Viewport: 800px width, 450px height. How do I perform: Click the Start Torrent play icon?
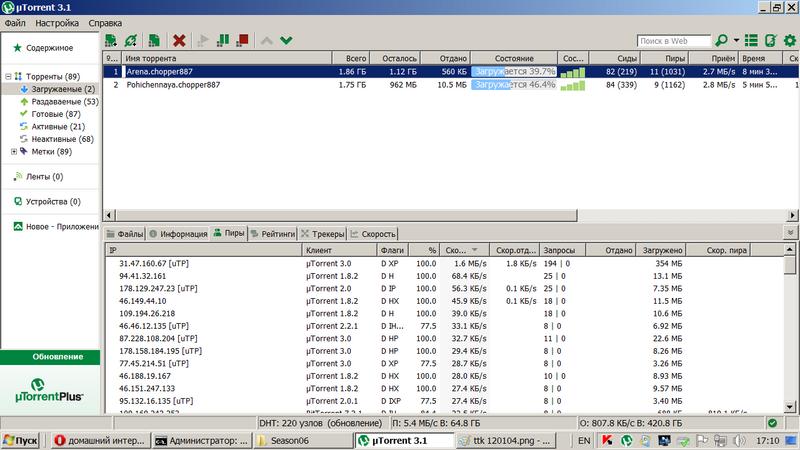coord(203,40)
